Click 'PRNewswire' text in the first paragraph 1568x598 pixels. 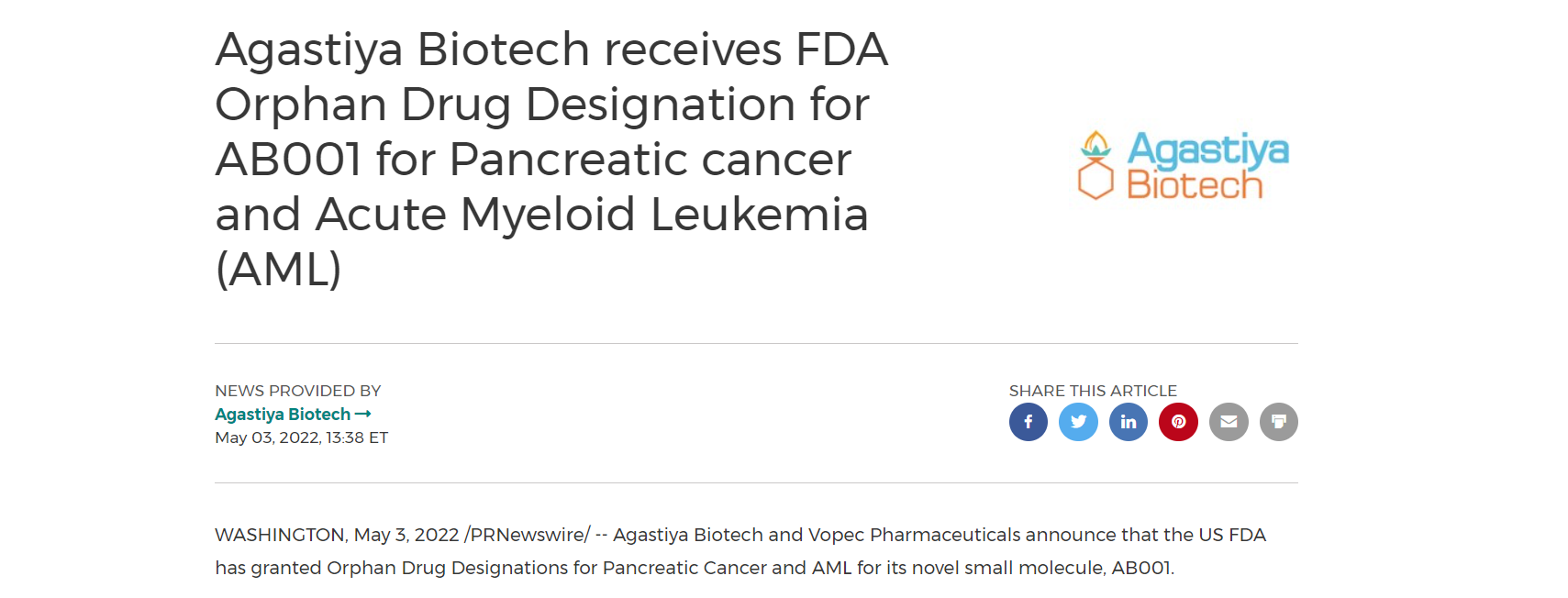point(527,535)
